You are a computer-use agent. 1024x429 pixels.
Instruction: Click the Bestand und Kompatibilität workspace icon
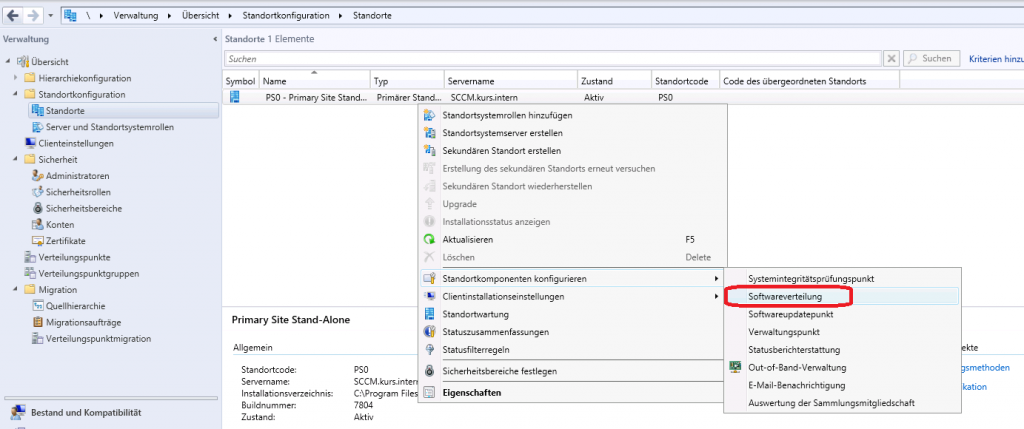click(x=17, y=412)
